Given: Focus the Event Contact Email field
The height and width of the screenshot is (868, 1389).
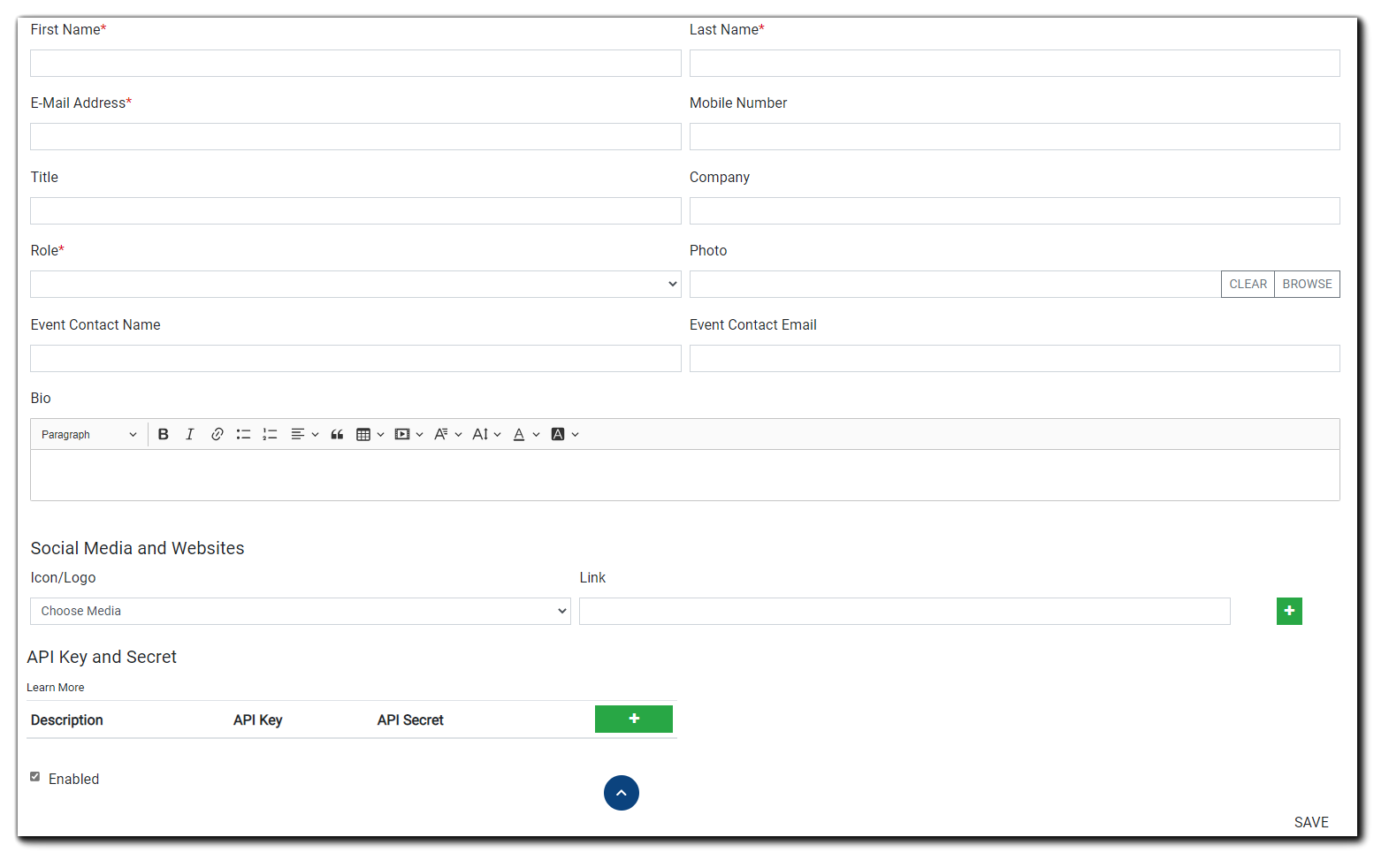Looking at the screenshot, I should pos(1015,358).
